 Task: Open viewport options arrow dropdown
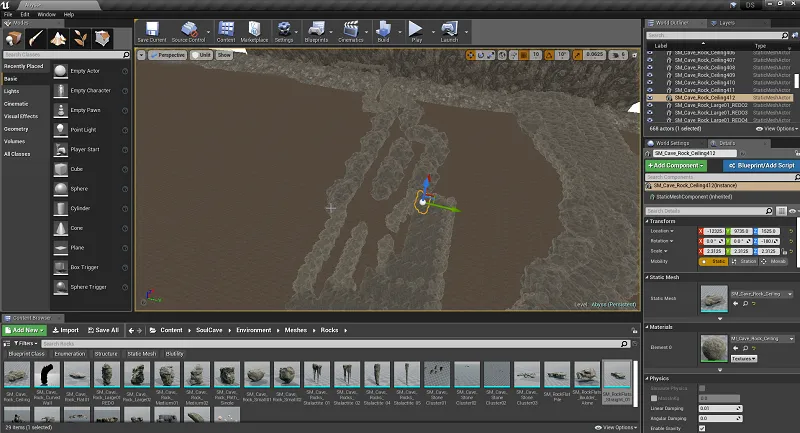tap(141, 55)
